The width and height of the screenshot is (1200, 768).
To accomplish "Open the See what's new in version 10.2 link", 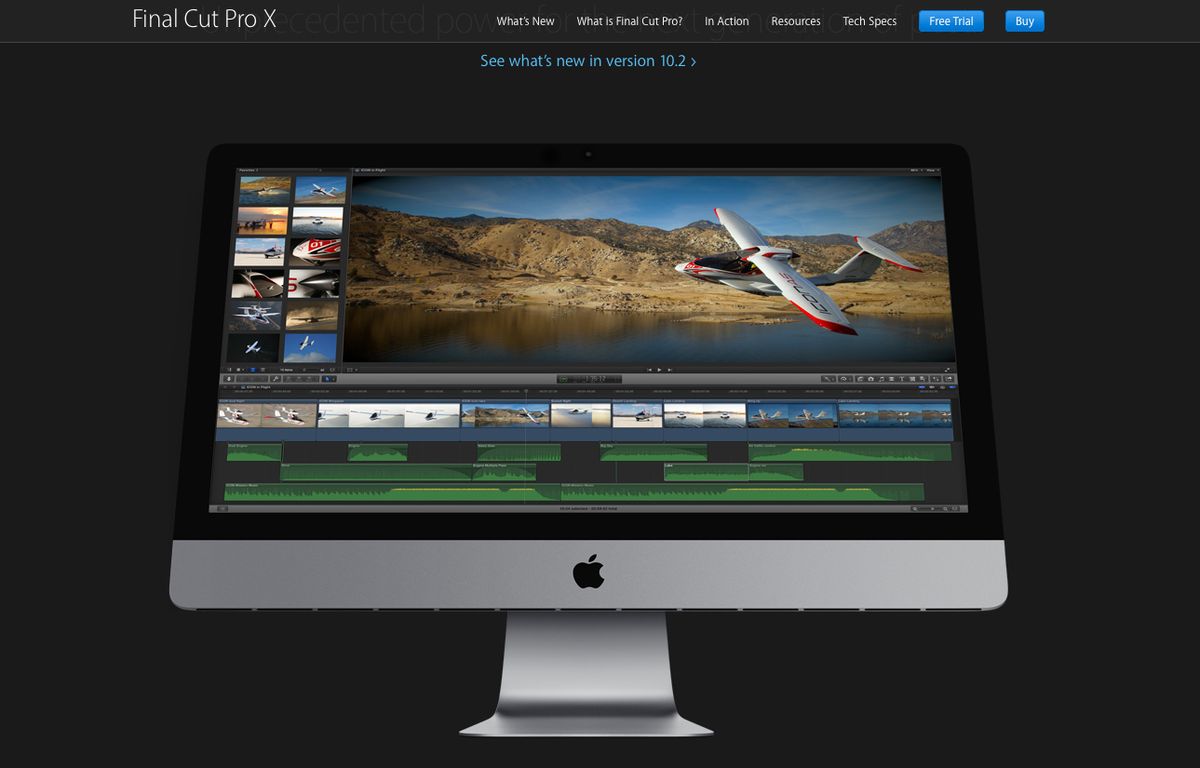I will coord(588,60).
